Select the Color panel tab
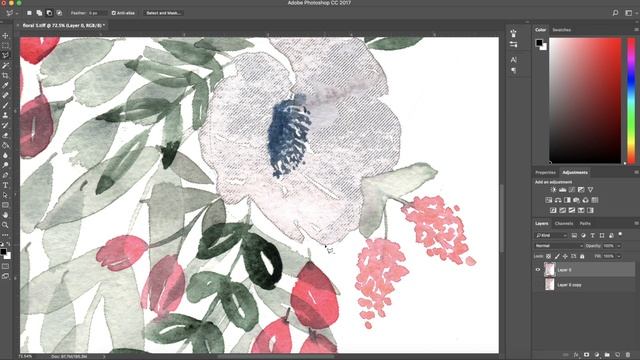 click(x=540, y=30)
